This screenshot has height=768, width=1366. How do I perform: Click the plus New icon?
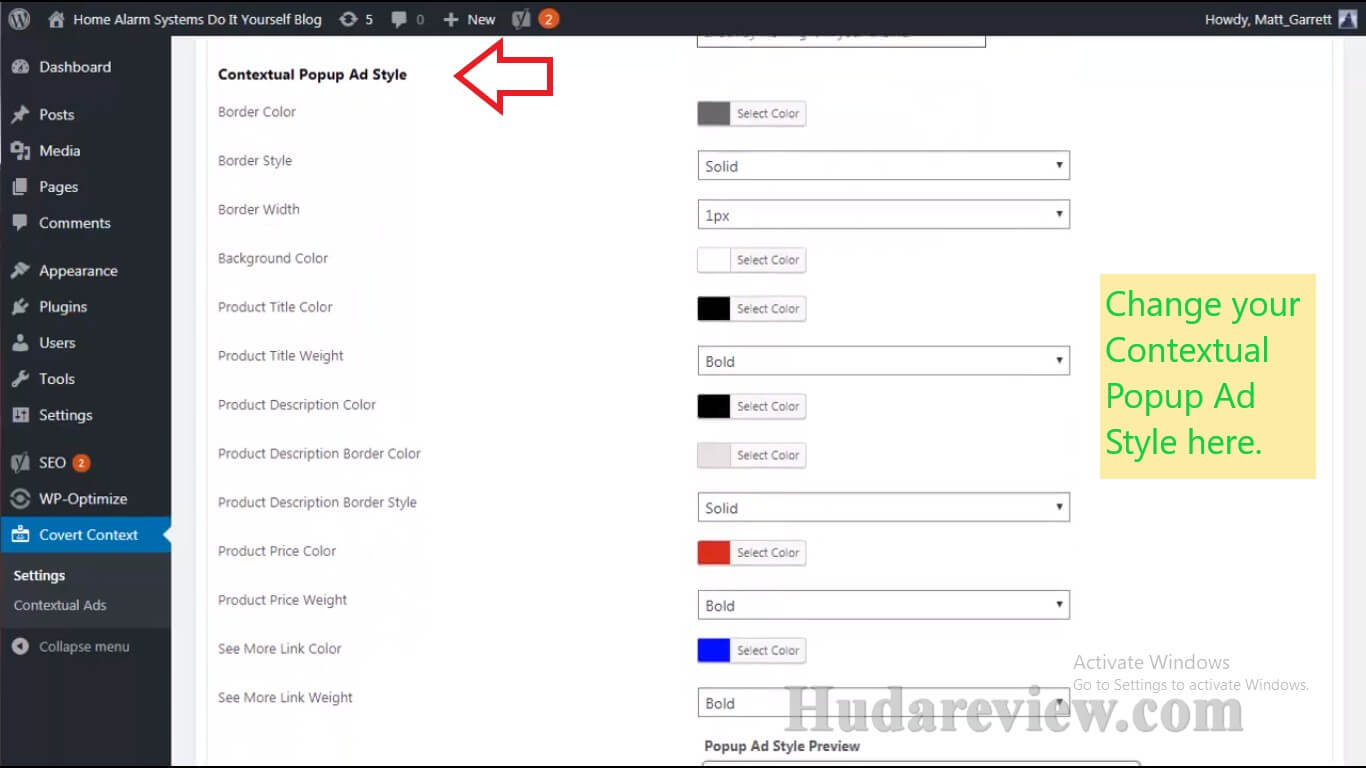point(451,19)
